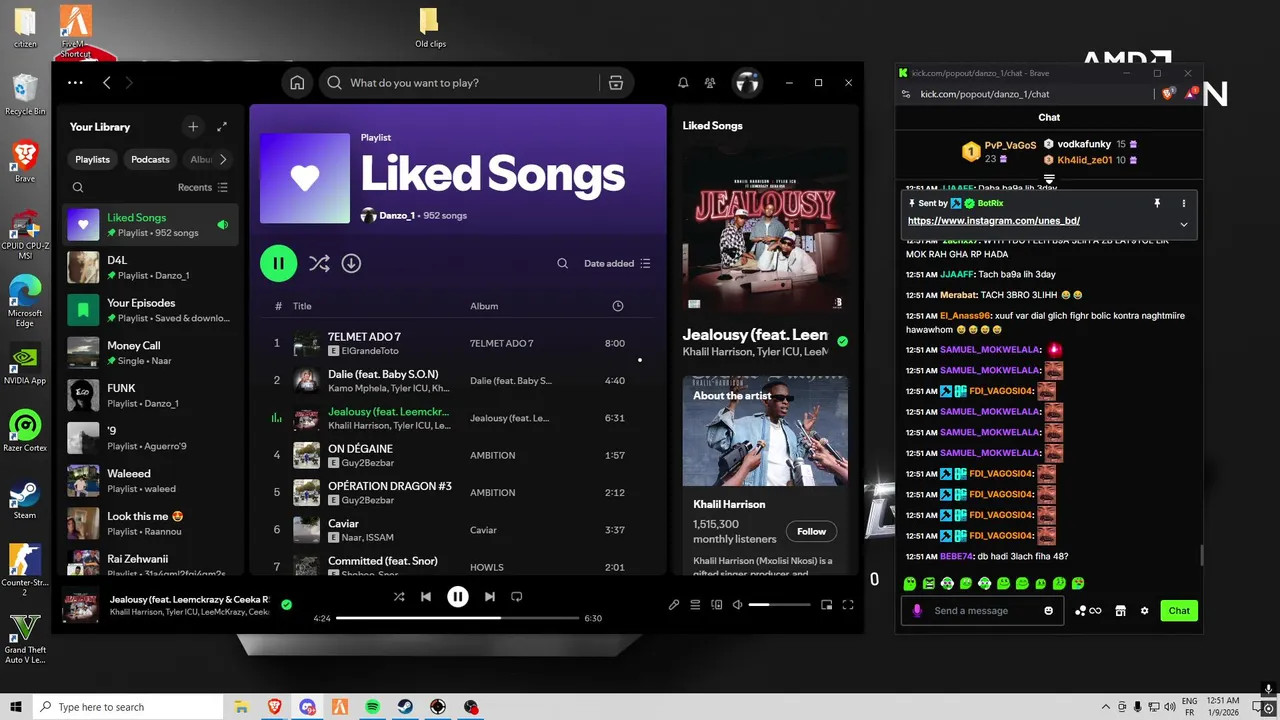Search within Liked Songs playlist
The width and height of the screenshot is (1280, 720).
click(562, 264)
